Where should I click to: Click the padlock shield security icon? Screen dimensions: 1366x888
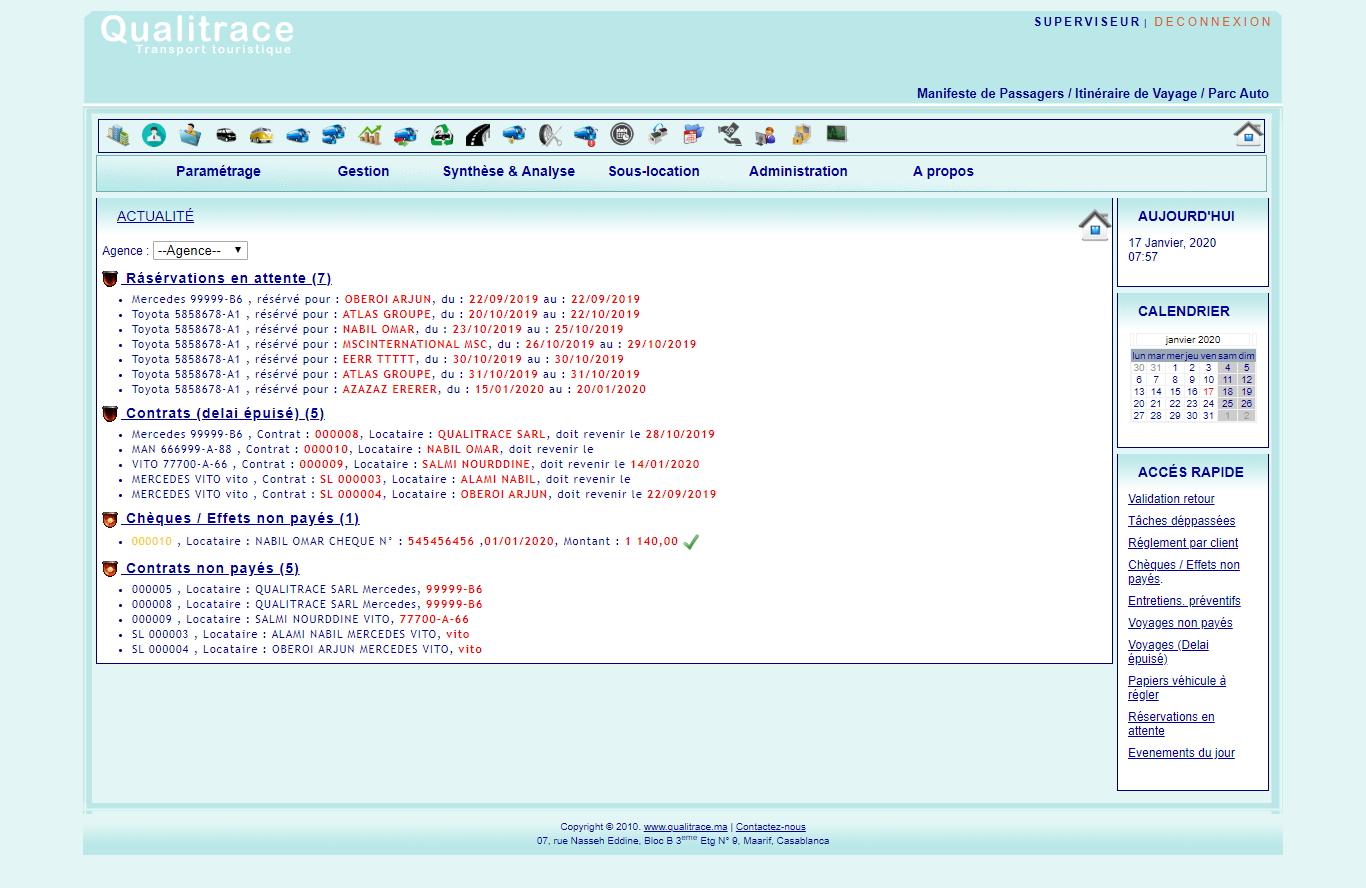point(801,135)
